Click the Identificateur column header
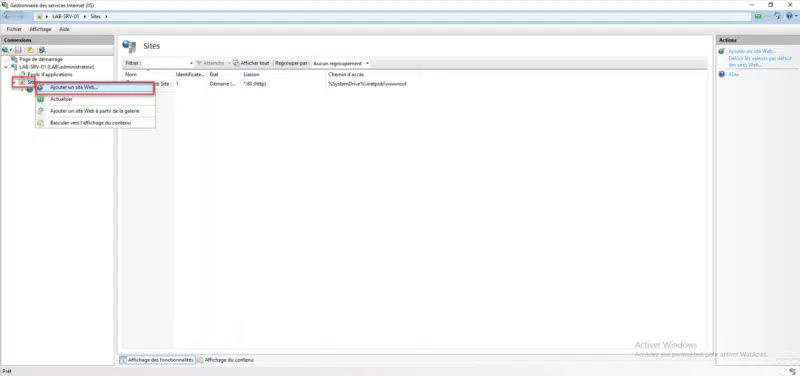Viewport: 800px width, 376px height. point(190,74)
